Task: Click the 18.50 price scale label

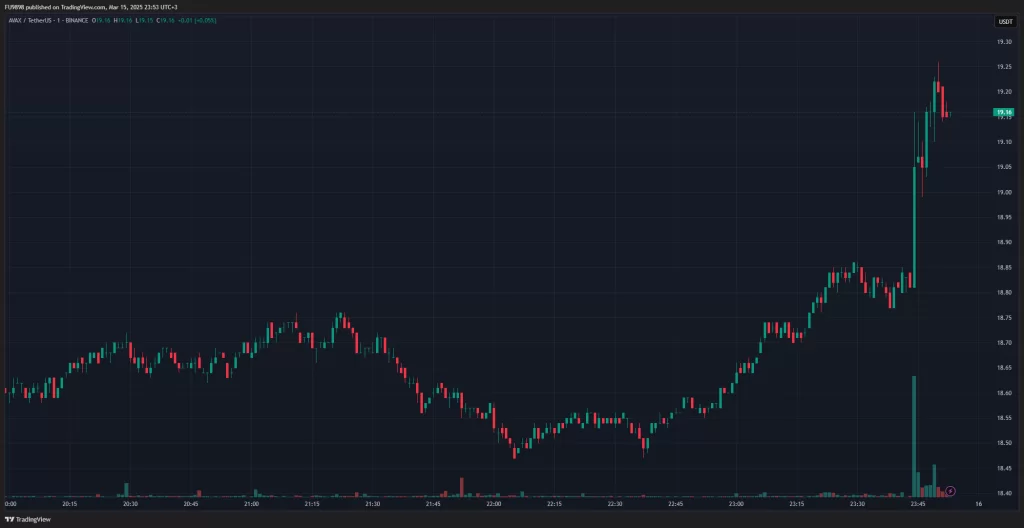Action: [x=1002, y=443]
